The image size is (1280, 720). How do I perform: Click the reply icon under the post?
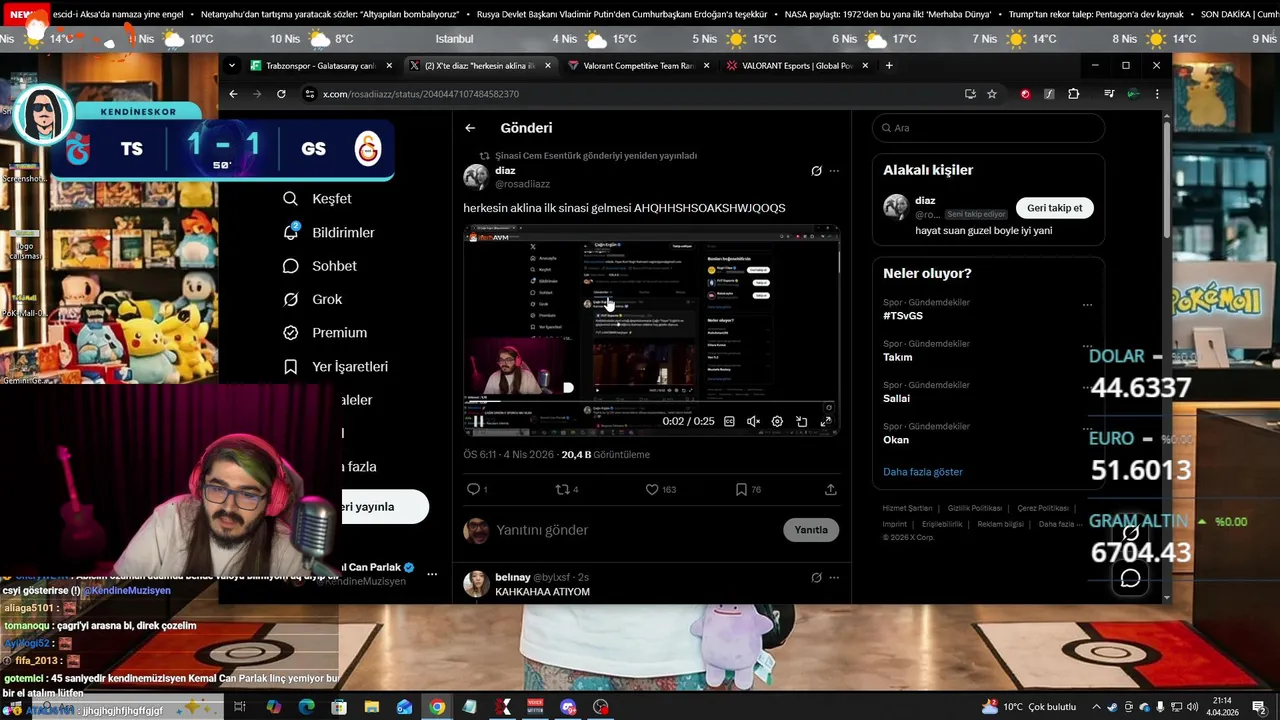[x=474, y=489]
